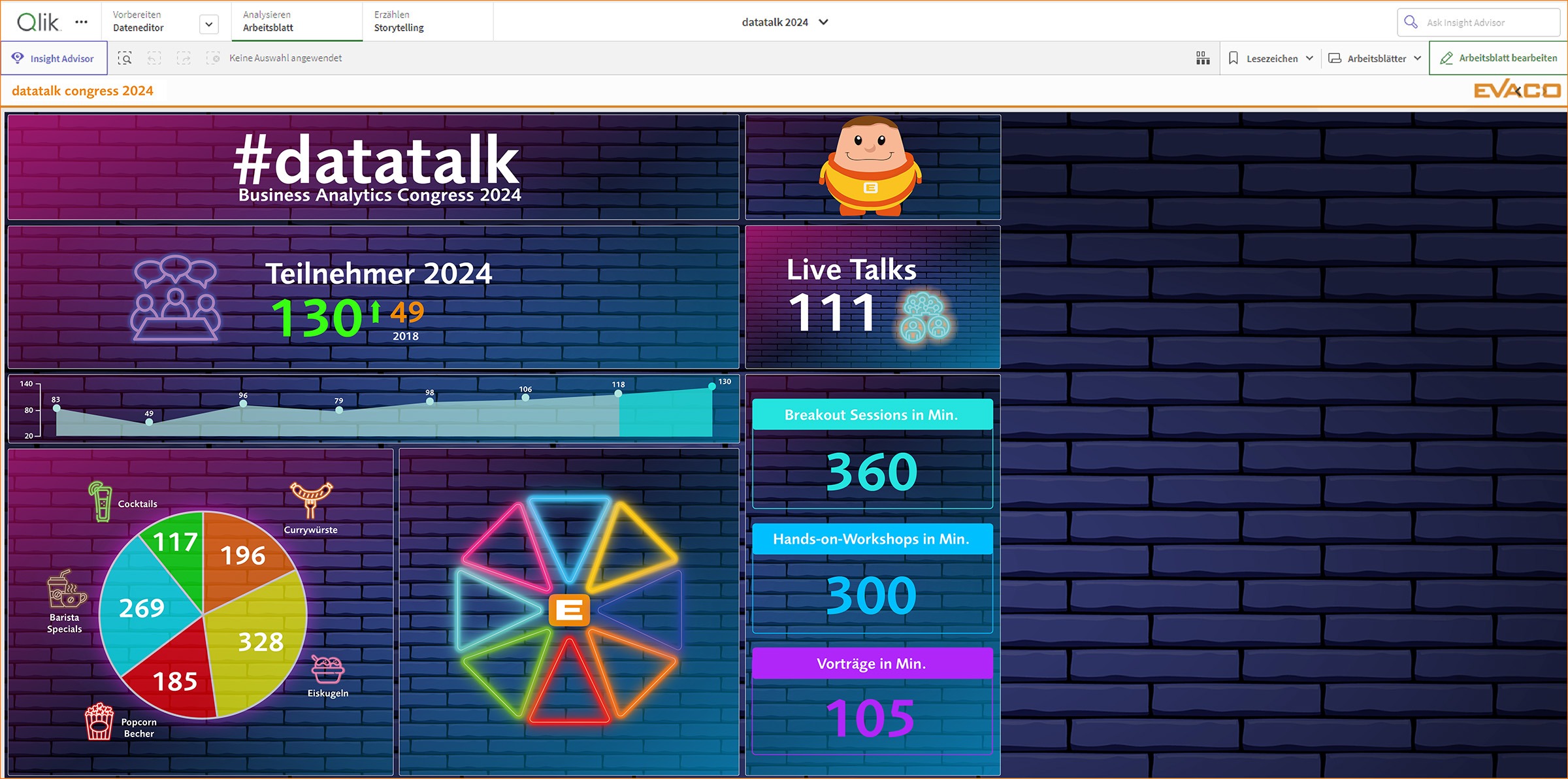The image size is (1568, 779).
Task: Click the Arbeitsblätter sheets icon
Action: (x=1335, y=58)
